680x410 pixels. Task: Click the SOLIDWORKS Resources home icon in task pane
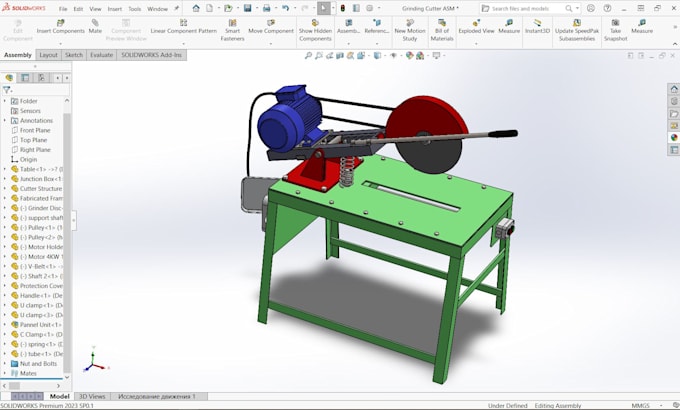[x=673, y=89]
